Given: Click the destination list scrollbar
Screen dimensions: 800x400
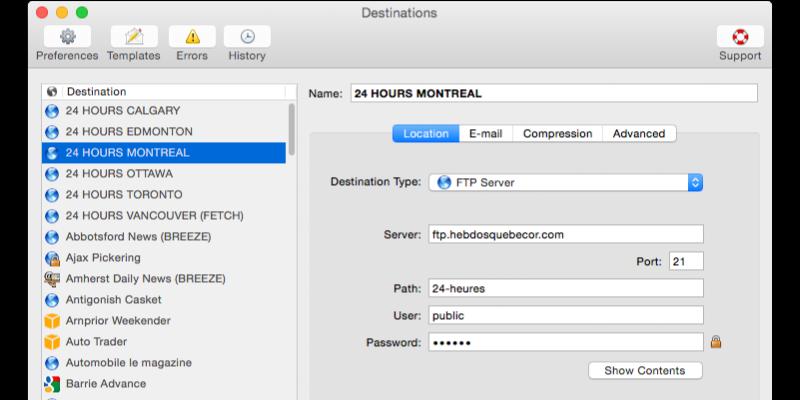Looking at the screenshot, I should tap(292, 129).
